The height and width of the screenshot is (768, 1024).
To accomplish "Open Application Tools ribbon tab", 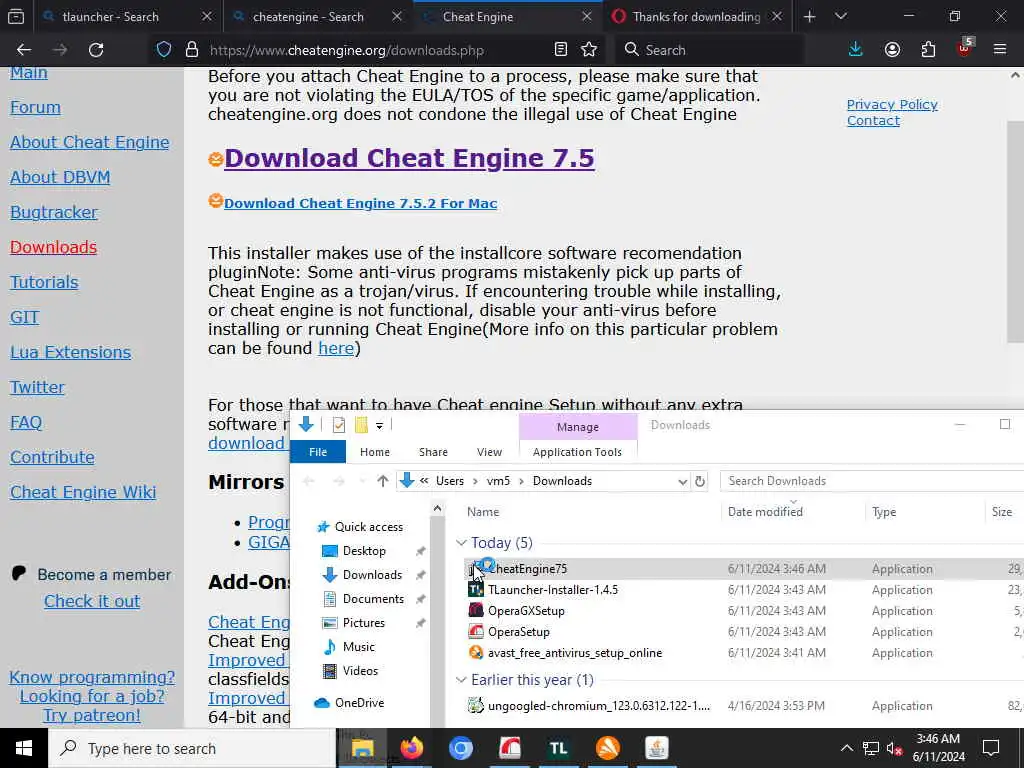I will coord(577,452).
